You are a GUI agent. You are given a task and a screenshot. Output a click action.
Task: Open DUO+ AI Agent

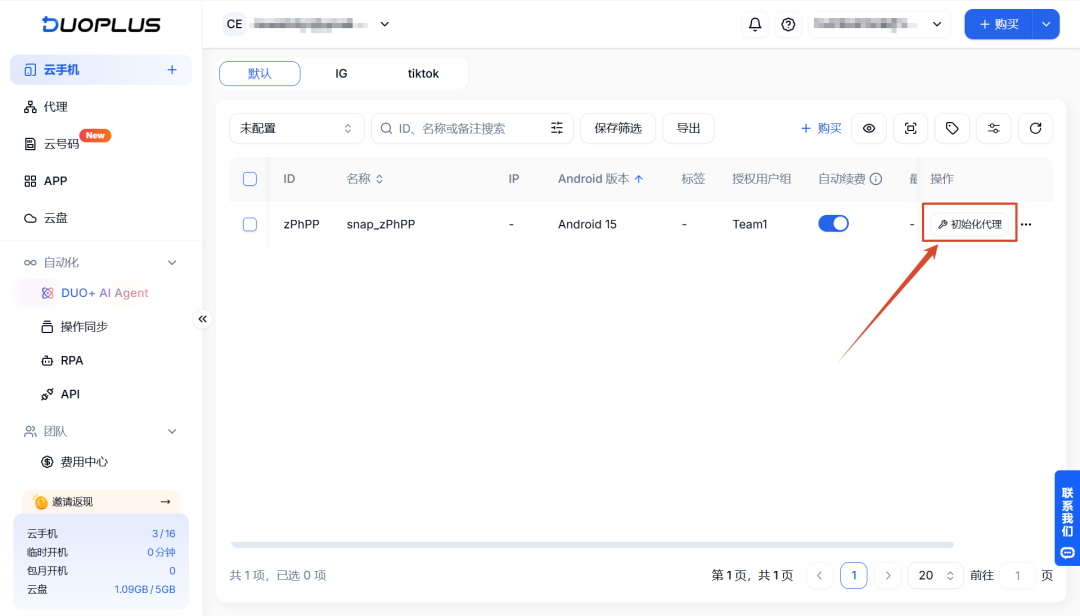coord(103,293)
